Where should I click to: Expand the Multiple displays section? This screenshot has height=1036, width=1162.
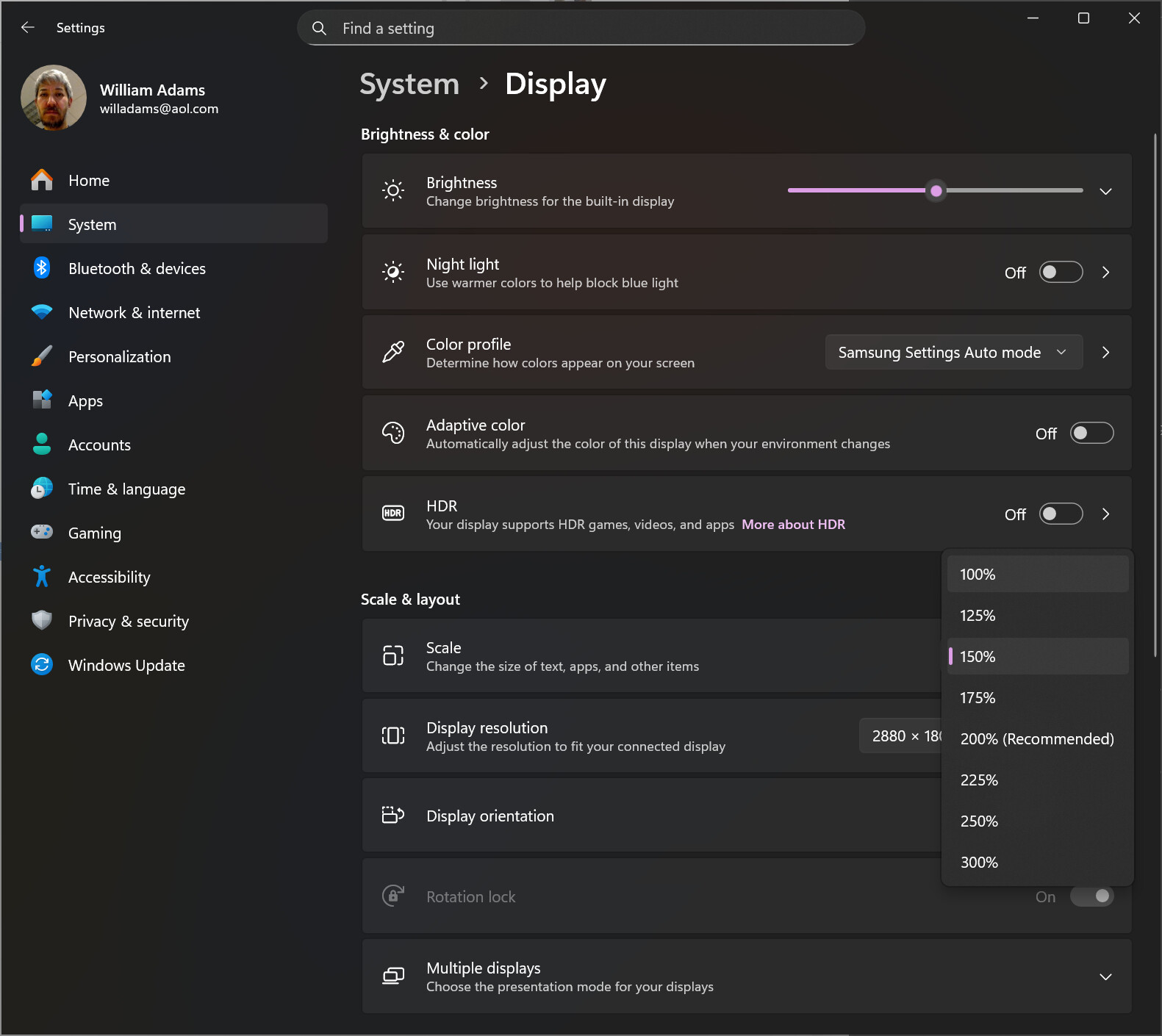point(1105,976)
